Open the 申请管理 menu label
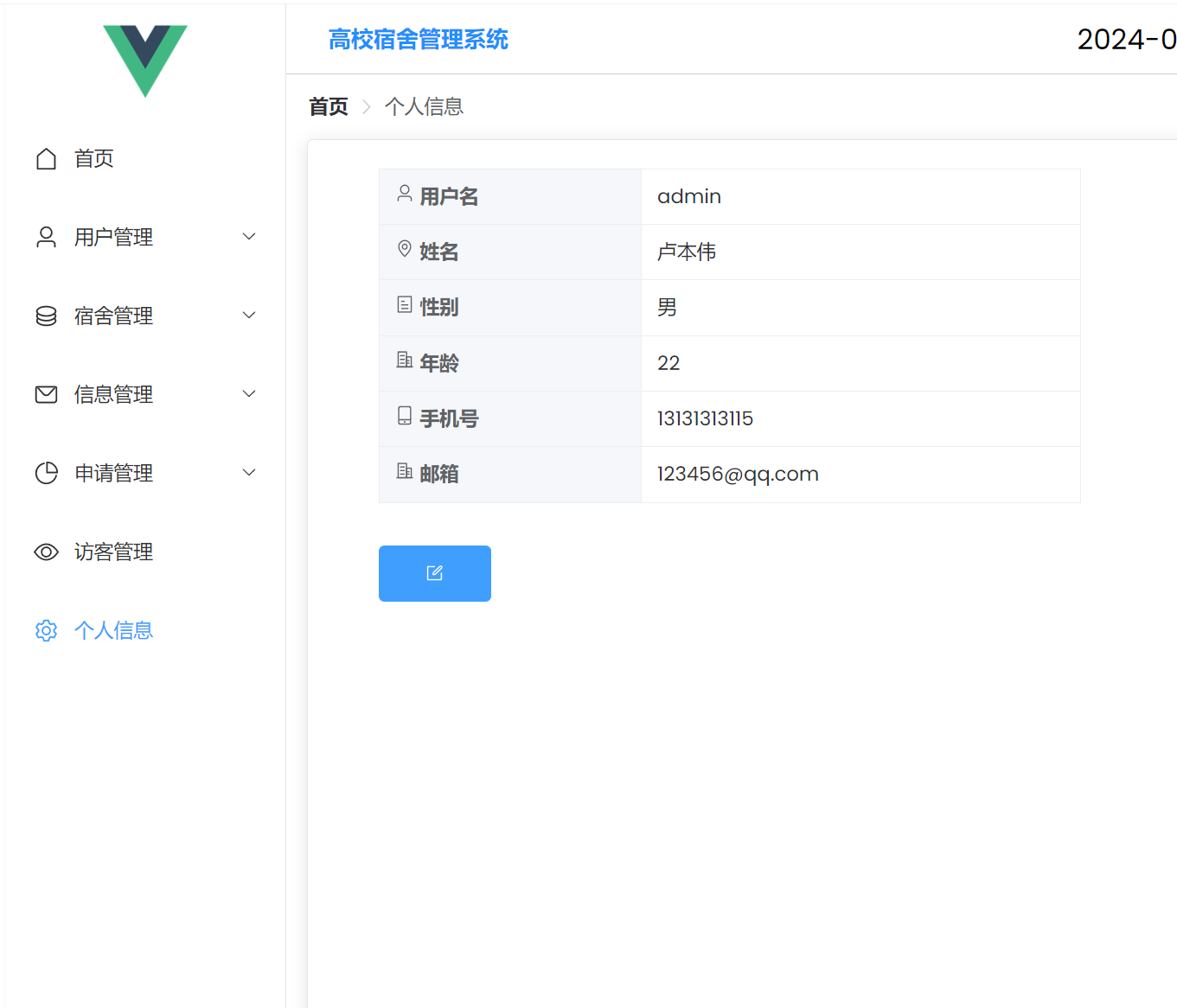This screenshot has width=1177, height=1008. tap(113, 474)
